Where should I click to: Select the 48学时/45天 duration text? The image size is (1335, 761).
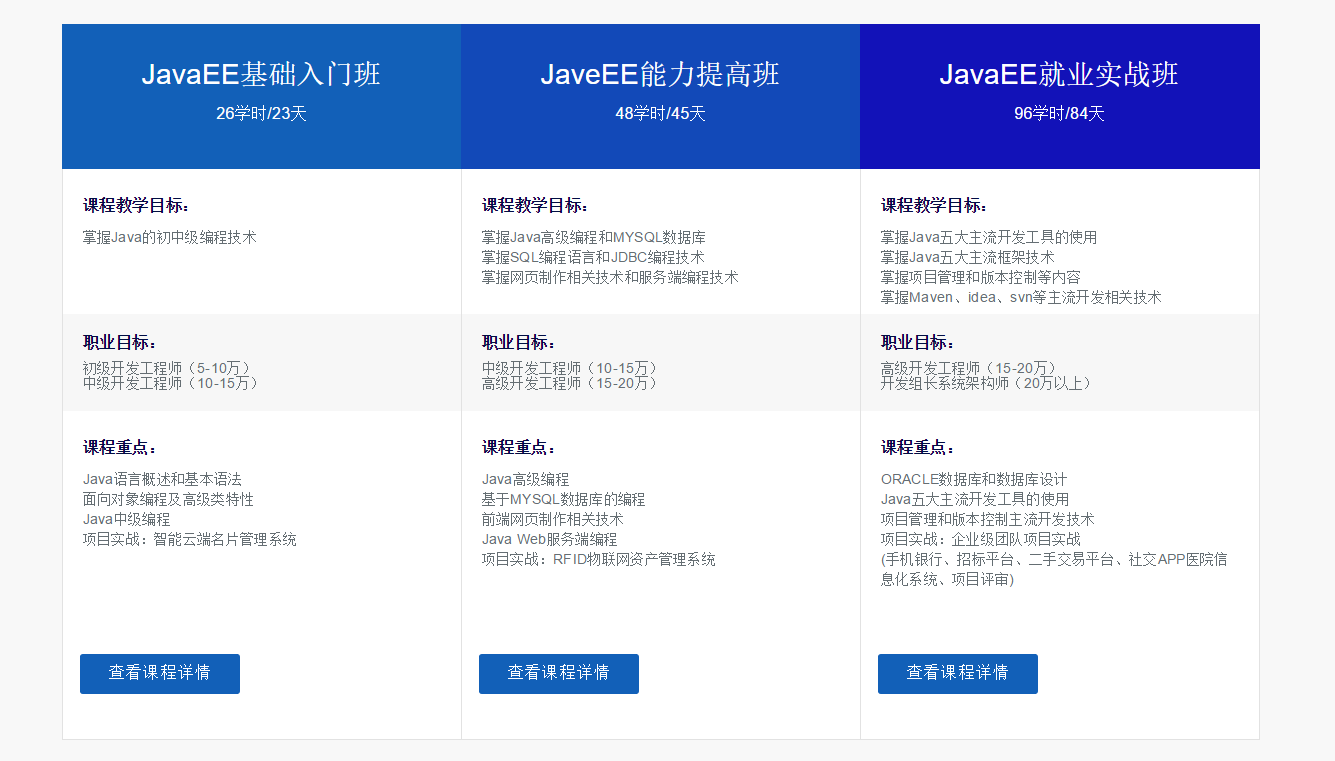click(660, 113)
